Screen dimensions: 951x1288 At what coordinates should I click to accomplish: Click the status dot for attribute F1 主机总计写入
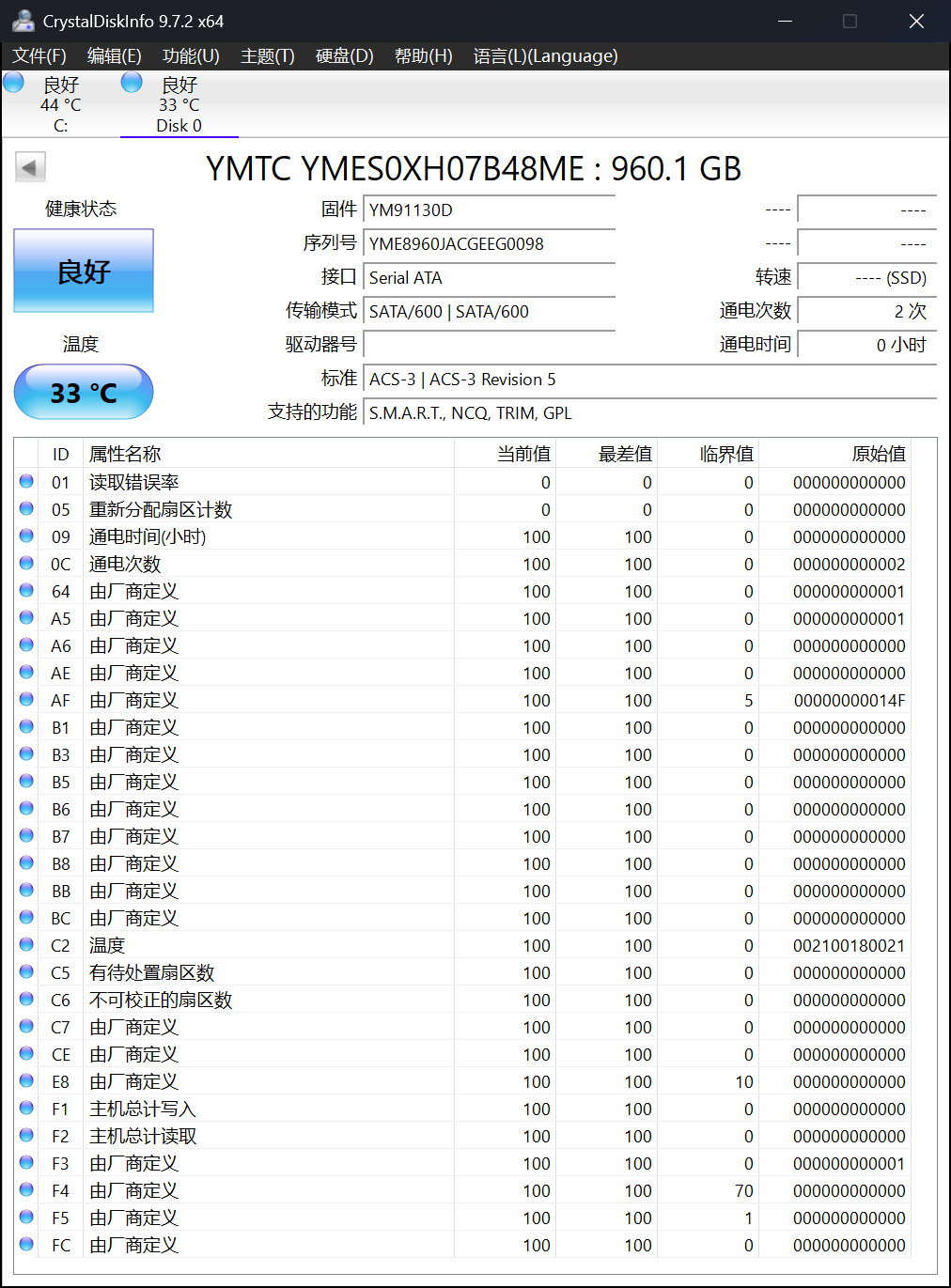[26, 1109]
